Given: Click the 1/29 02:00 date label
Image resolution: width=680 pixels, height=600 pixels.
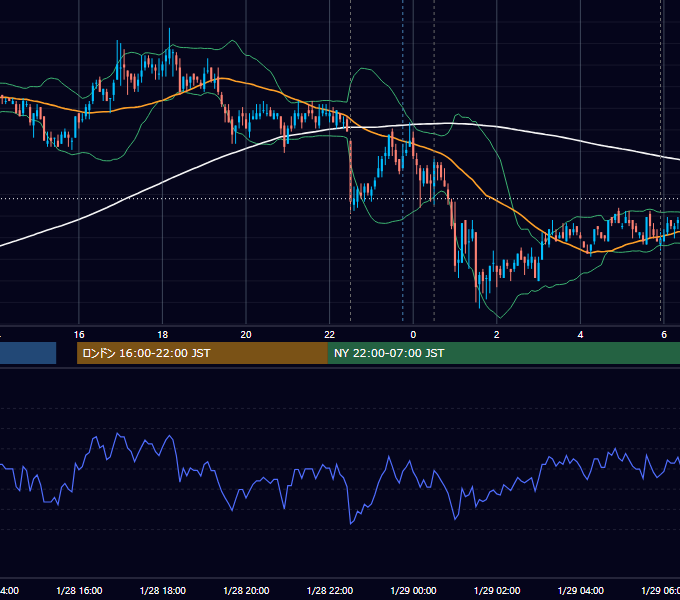Looking at the screenshot, I should coord(497,590).
